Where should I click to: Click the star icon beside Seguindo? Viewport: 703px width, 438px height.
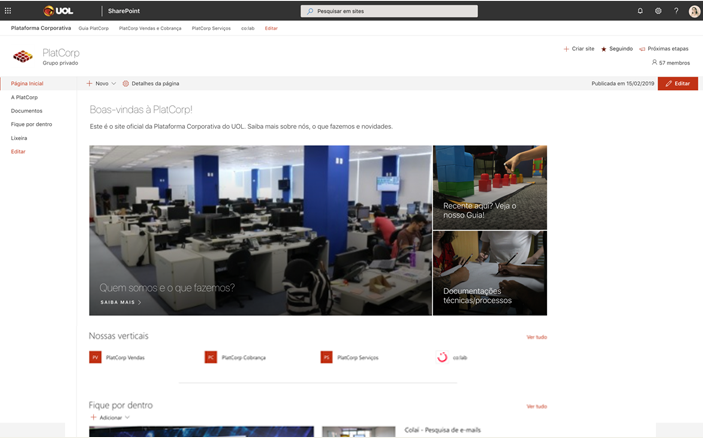[603, 49]
